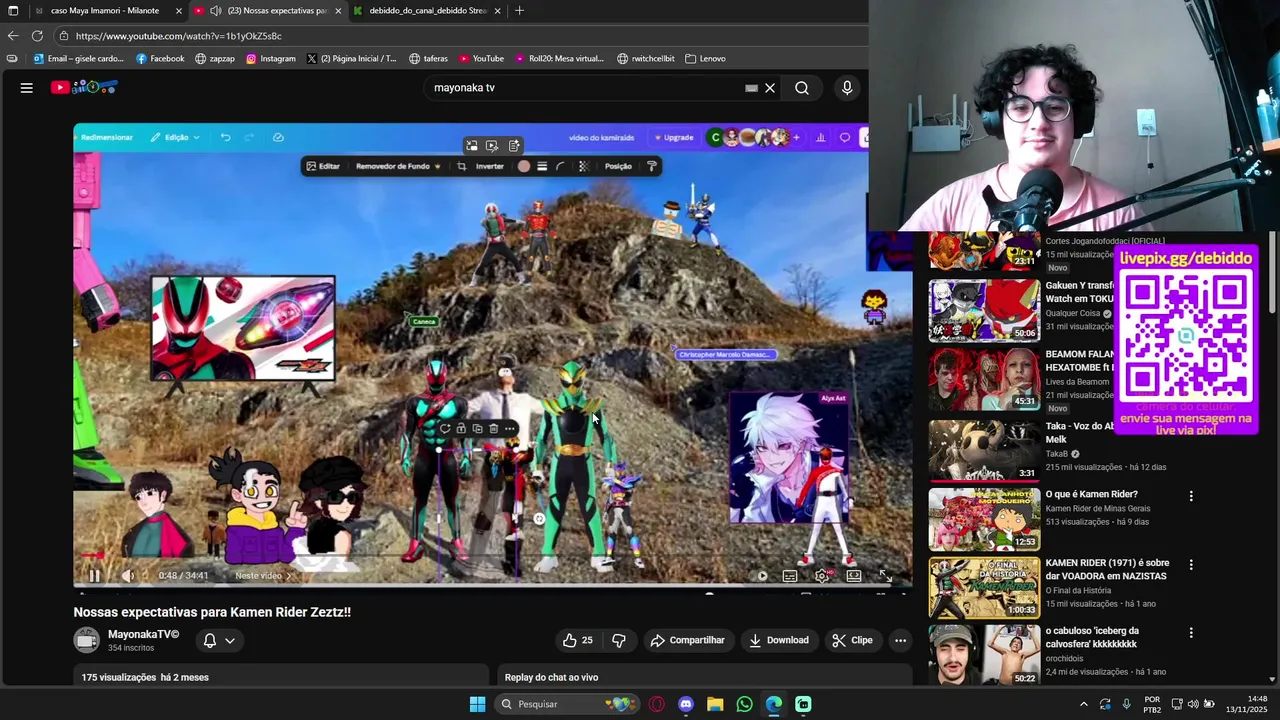Open a new browser tab
Image resolution: width=1280 pixels, height=720 pixels.
point(519,11)
